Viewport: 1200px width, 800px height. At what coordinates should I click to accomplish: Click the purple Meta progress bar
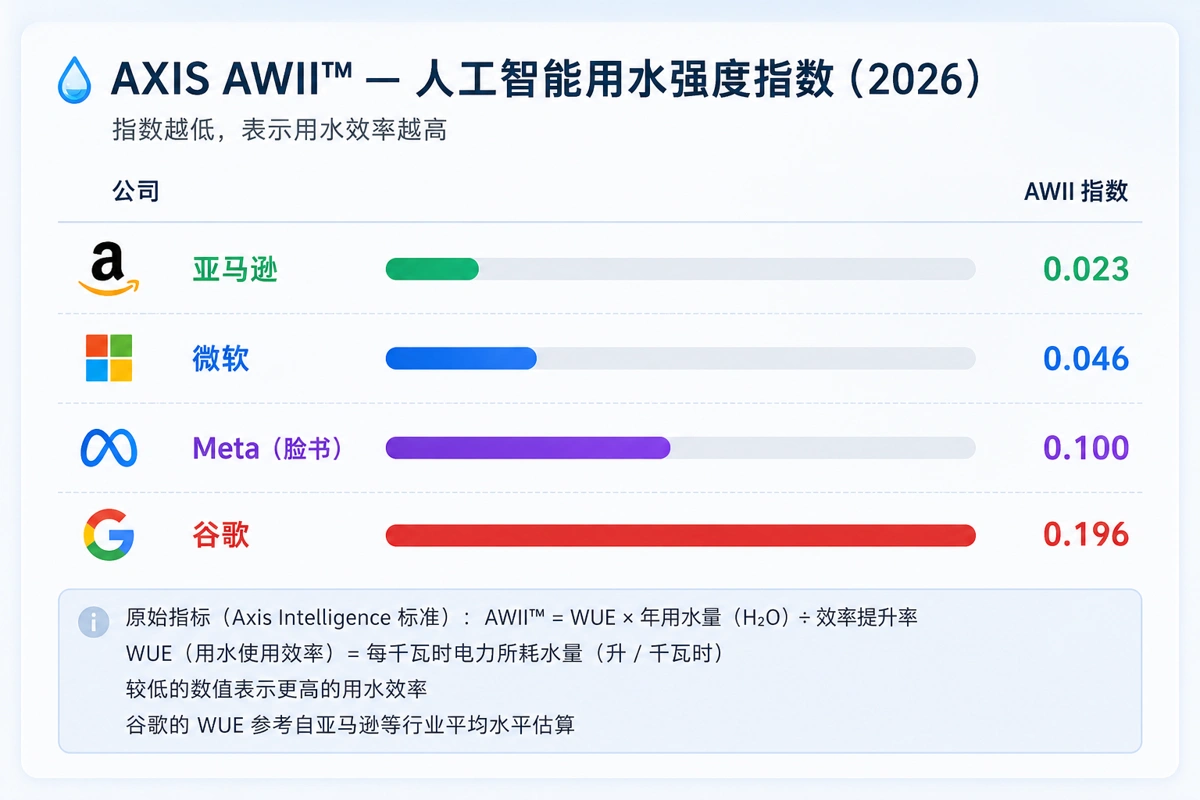pyautogui.click(x=528, y=448)
